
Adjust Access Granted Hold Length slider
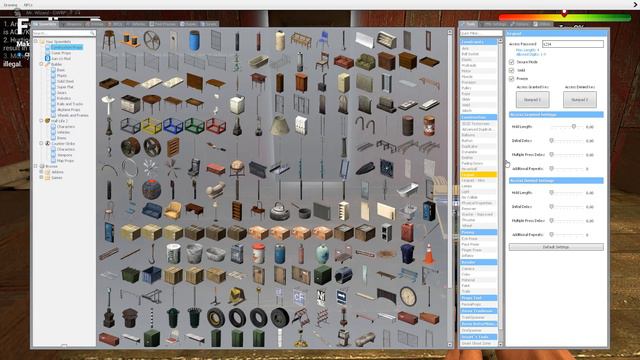tap(573, 127)
